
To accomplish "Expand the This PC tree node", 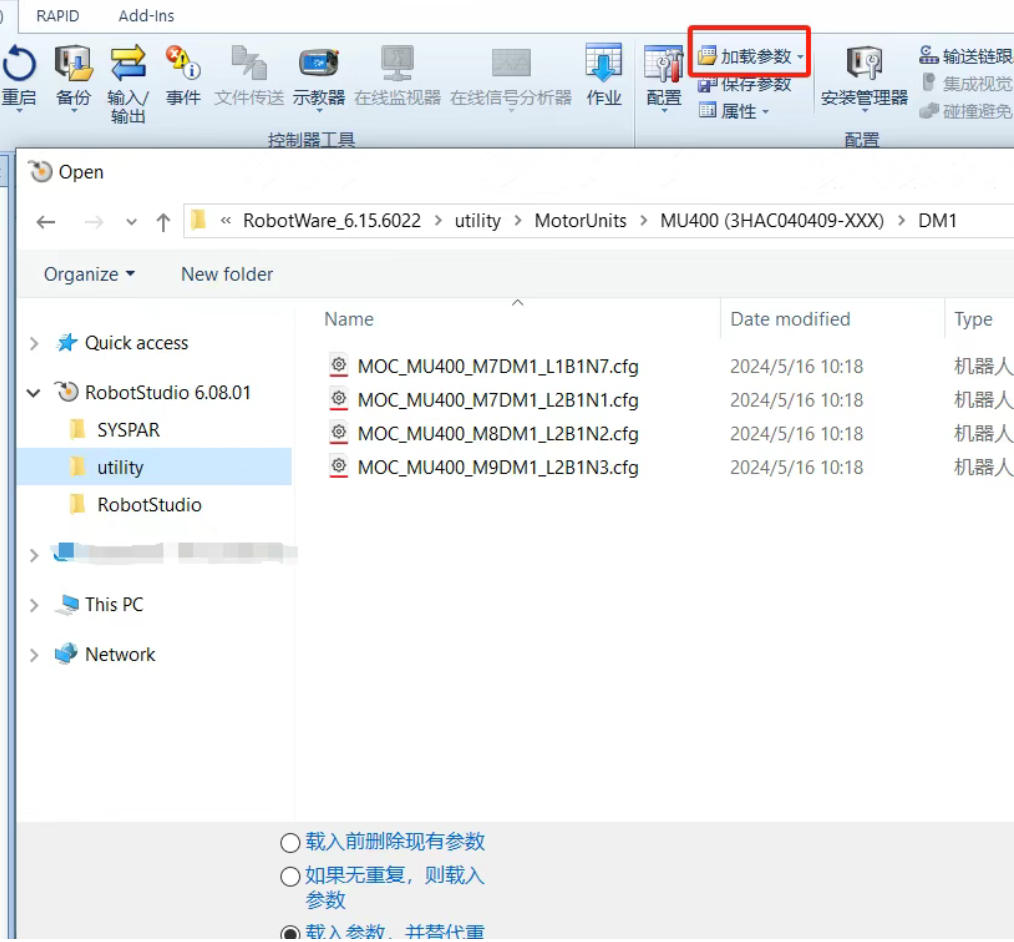I will click(34, 605).
